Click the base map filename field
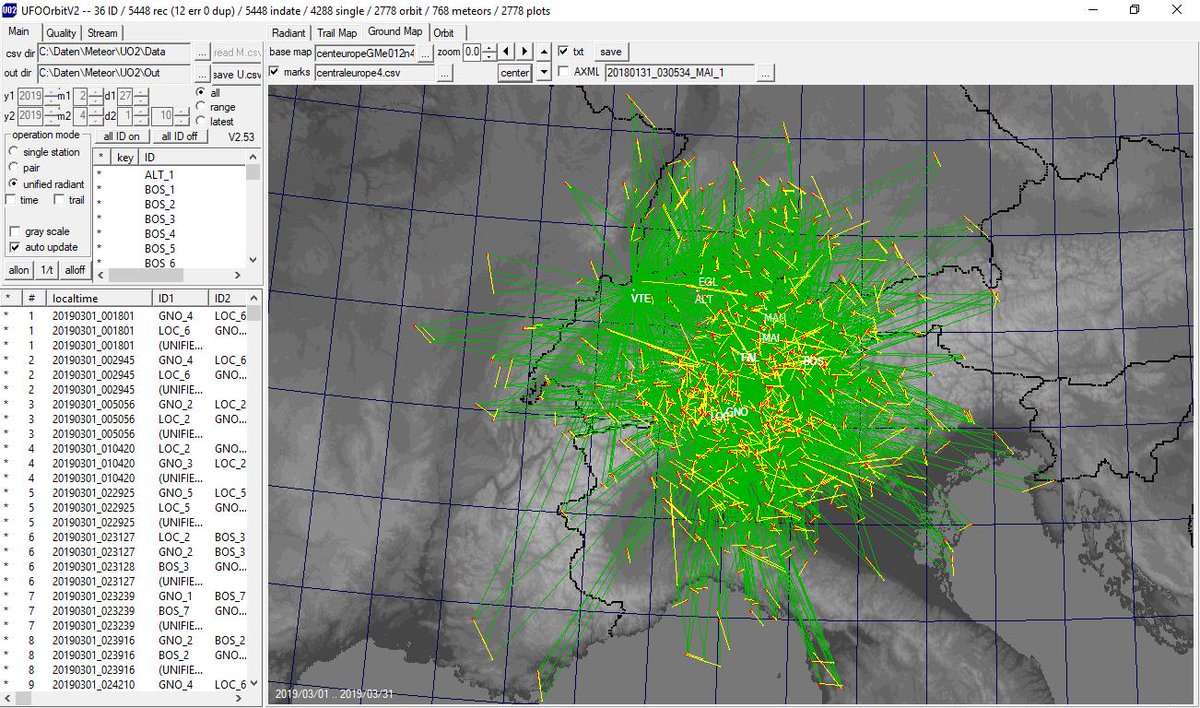 (364, 51)
